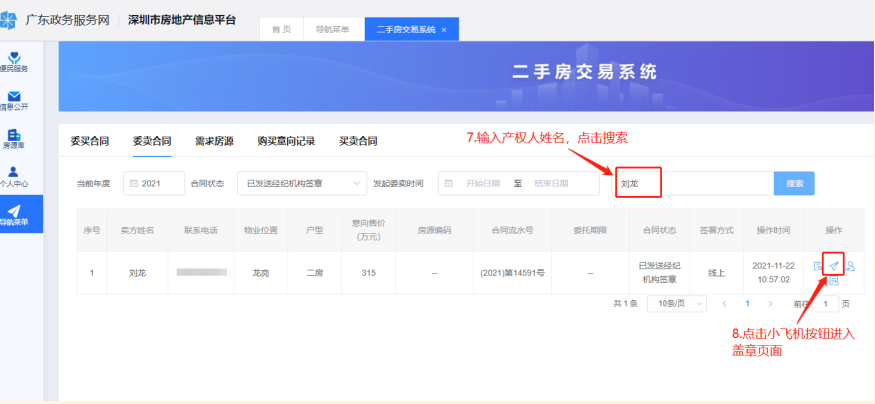Click the 合同流水号 column header
875x404 pixels.
coord(512,230)
